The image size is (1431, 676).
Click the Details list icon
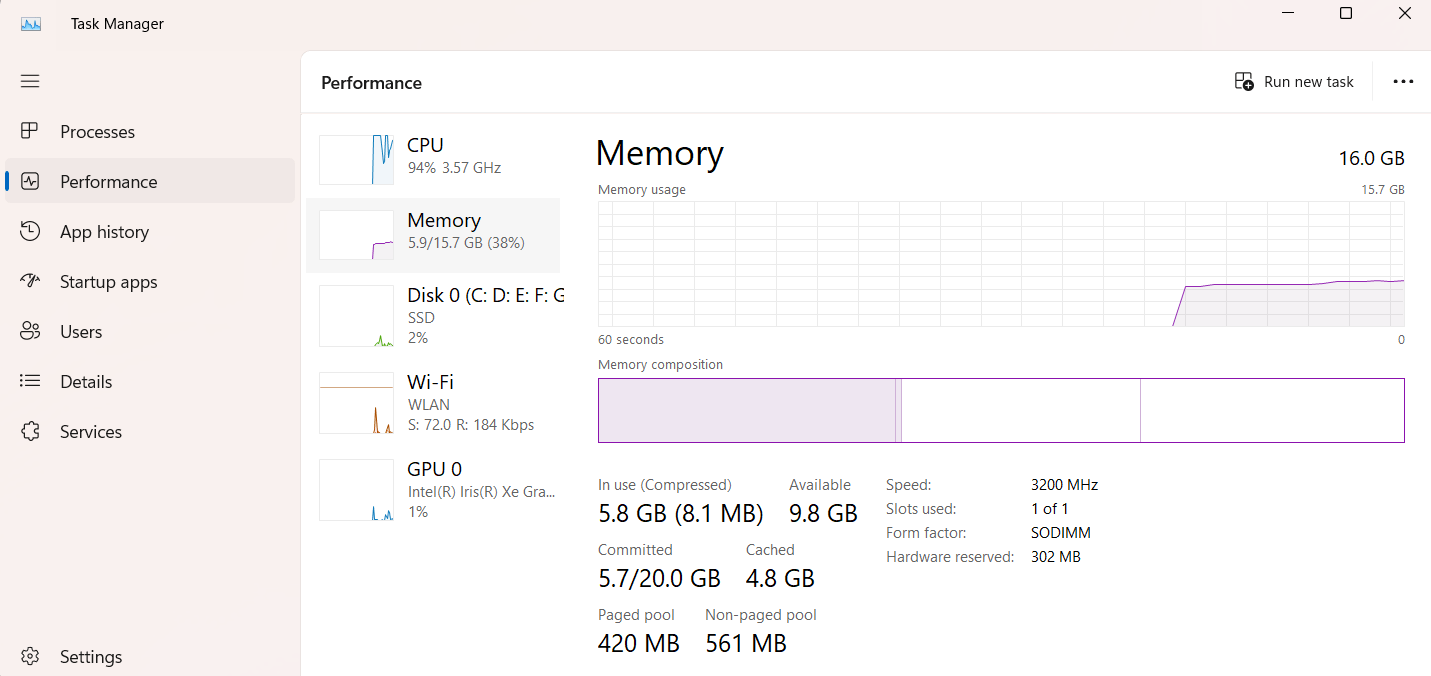pos(30,381)
